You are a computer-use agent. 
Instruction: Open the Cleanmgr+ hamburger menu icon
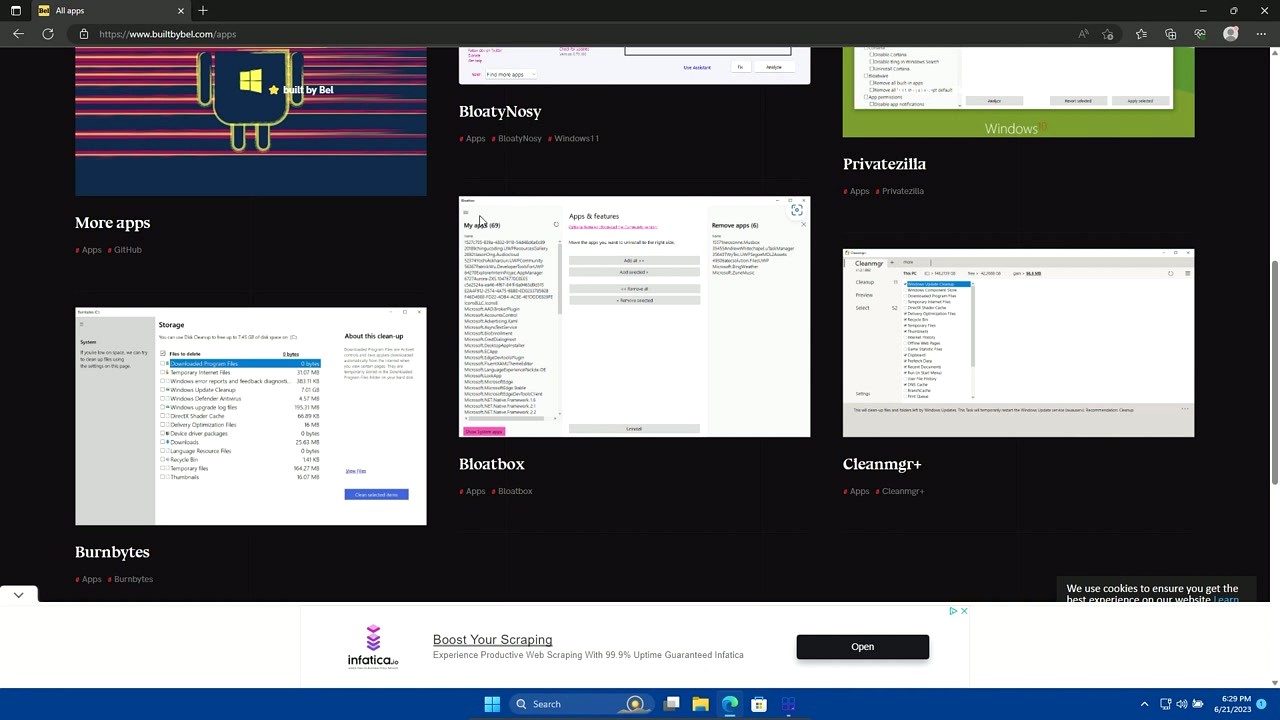pos(1188,273)
